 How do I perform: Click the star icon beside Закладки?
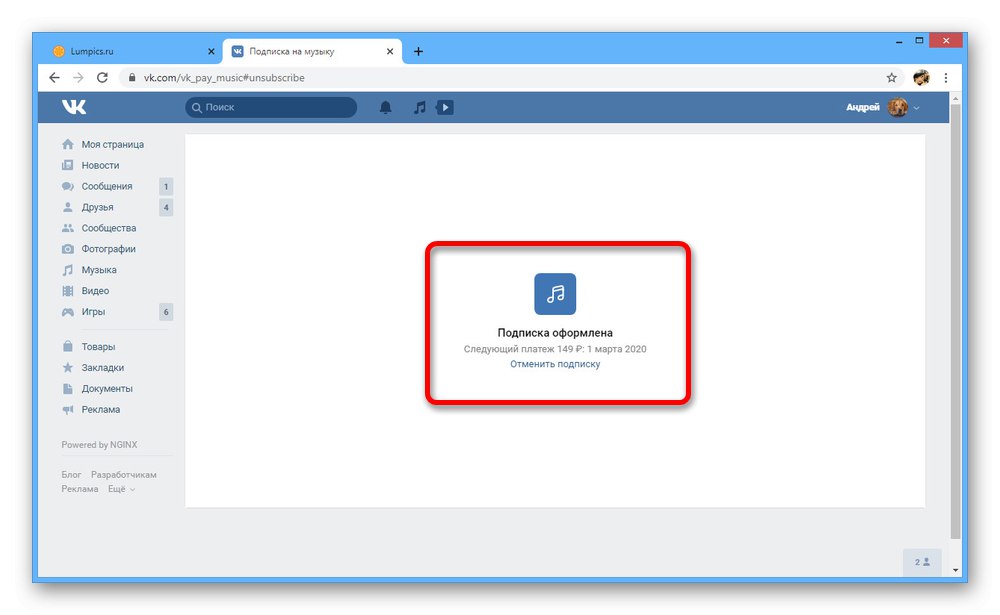click(x=68, y=367)
